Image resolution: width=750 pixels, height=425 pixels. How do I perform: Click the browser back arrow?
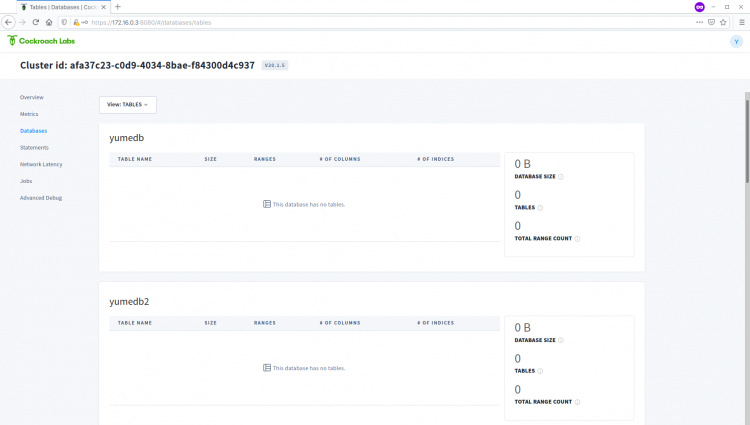pos(9,21)
